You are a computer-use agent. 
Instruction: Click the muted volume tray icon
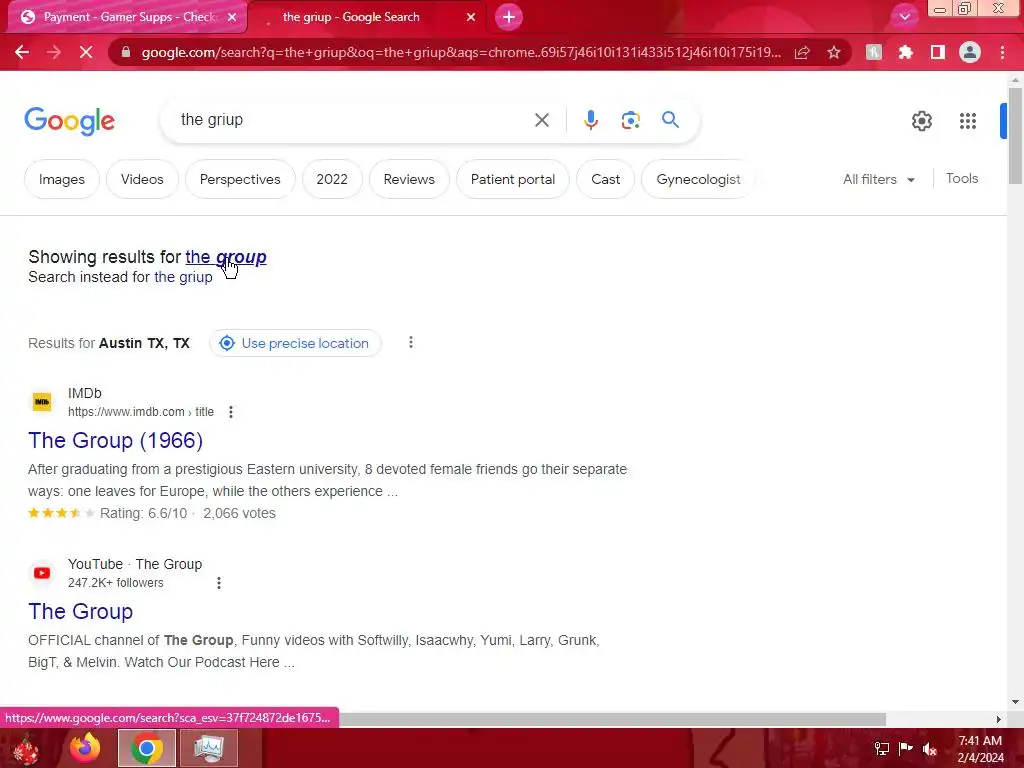(930, 748)
